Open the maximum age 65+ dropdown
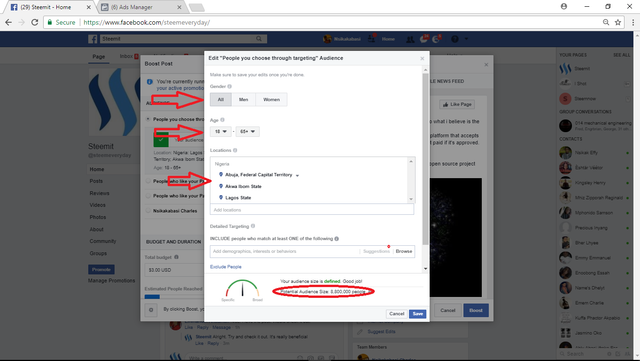Viewport: 640px width, 361px height. pyautogui.click(x=247, y=131)
